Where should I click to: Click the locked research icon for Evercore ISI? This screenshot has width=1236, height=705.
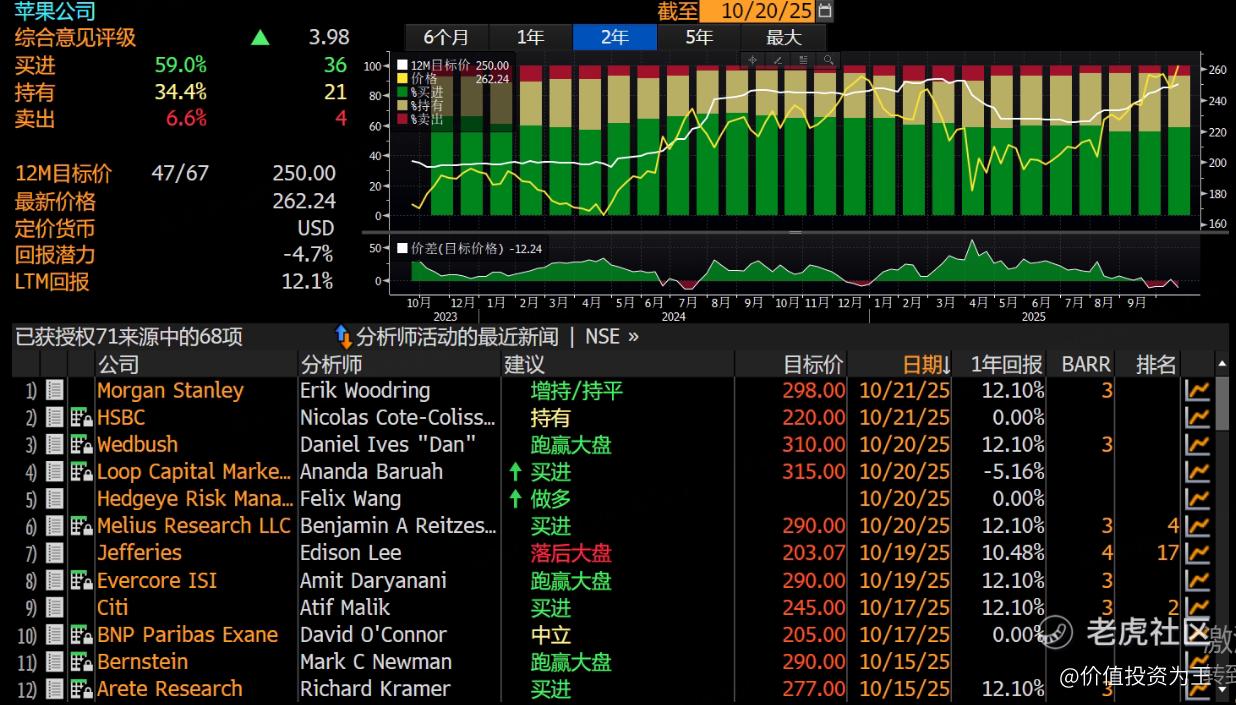[x=81, y=580]
